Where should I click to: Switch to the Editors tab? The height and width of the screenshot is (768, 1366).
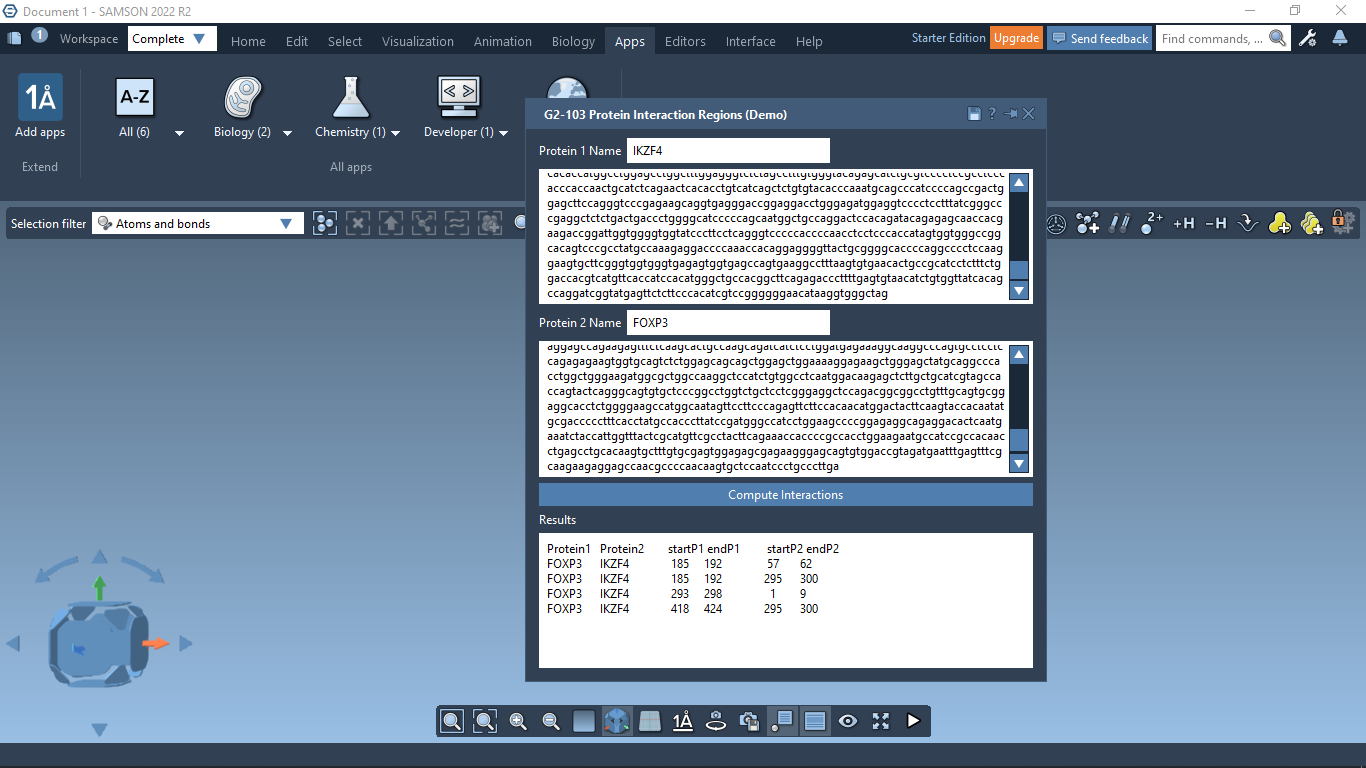[685, 41]
